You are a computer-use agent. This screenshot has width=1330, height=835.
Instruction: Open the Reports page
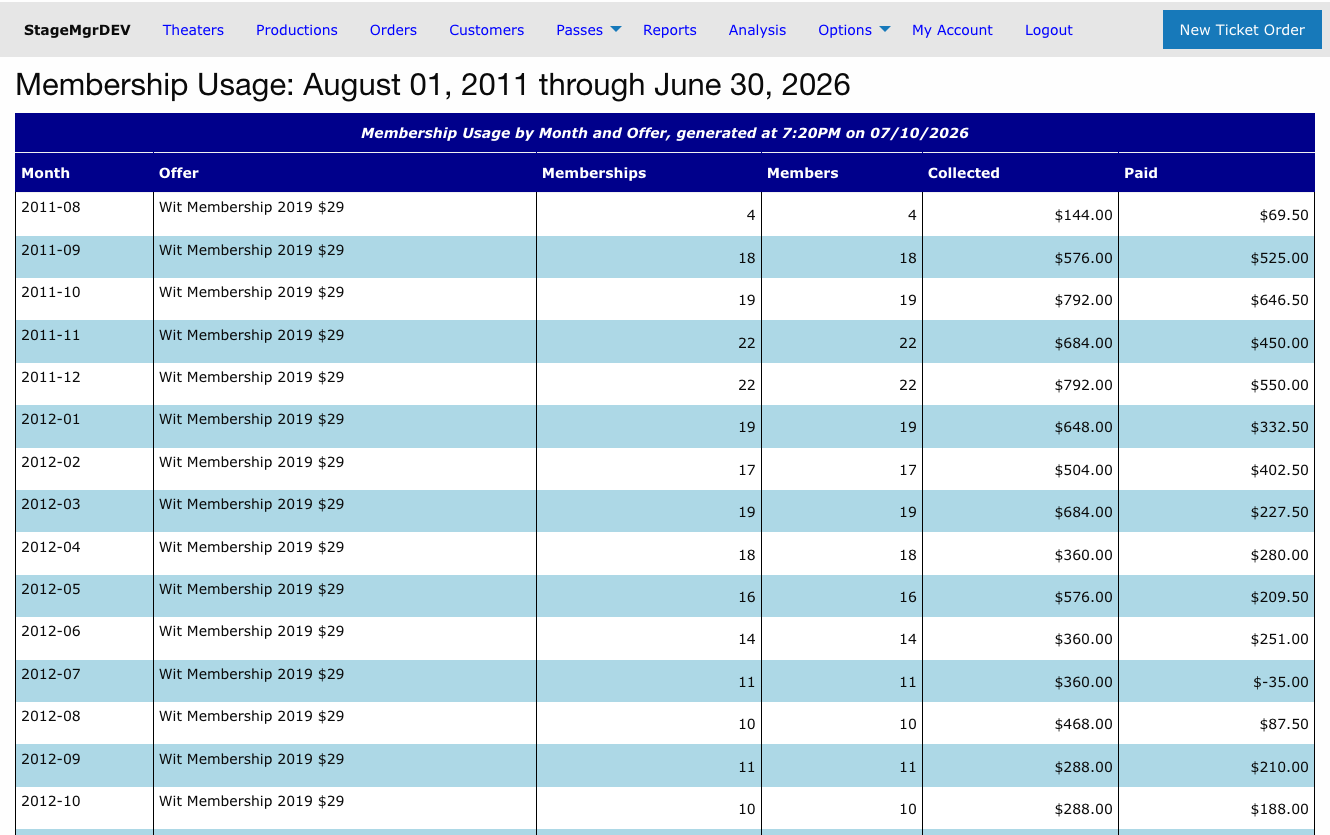pos(670,30)
